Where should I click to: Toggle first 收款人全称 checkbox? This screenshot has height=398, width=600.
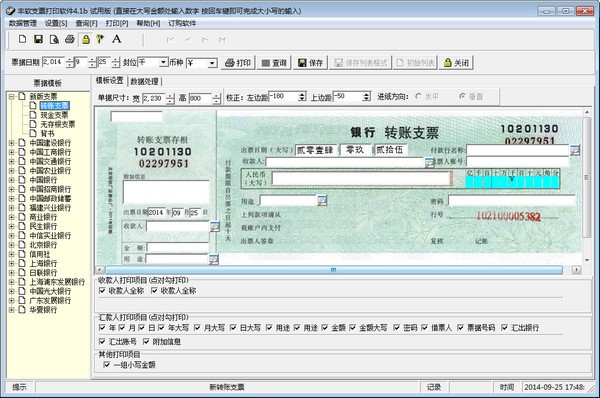pos(102,290)
